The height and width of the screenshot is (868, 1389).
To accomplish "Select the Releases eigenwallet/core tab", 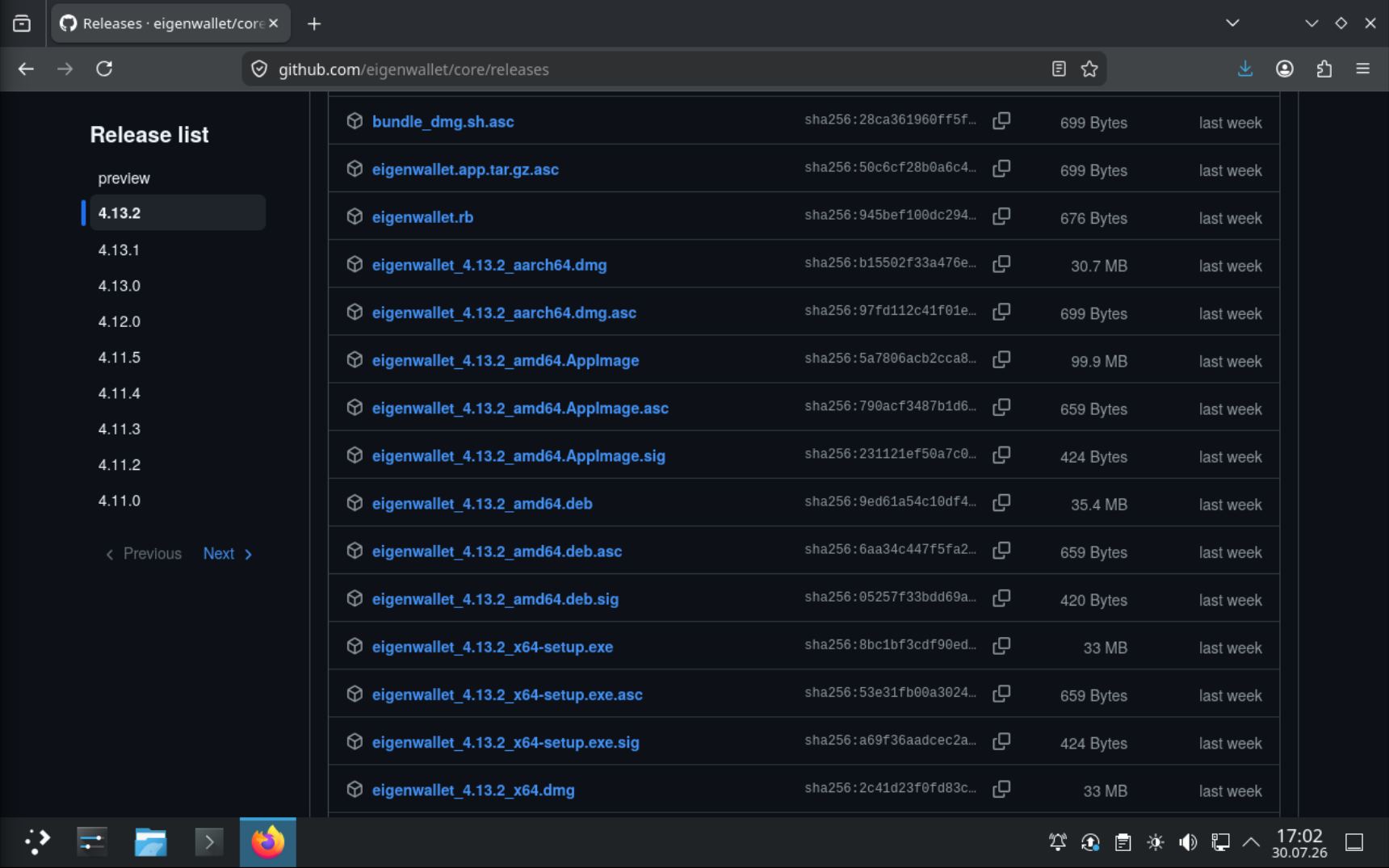I will [170, 23].
